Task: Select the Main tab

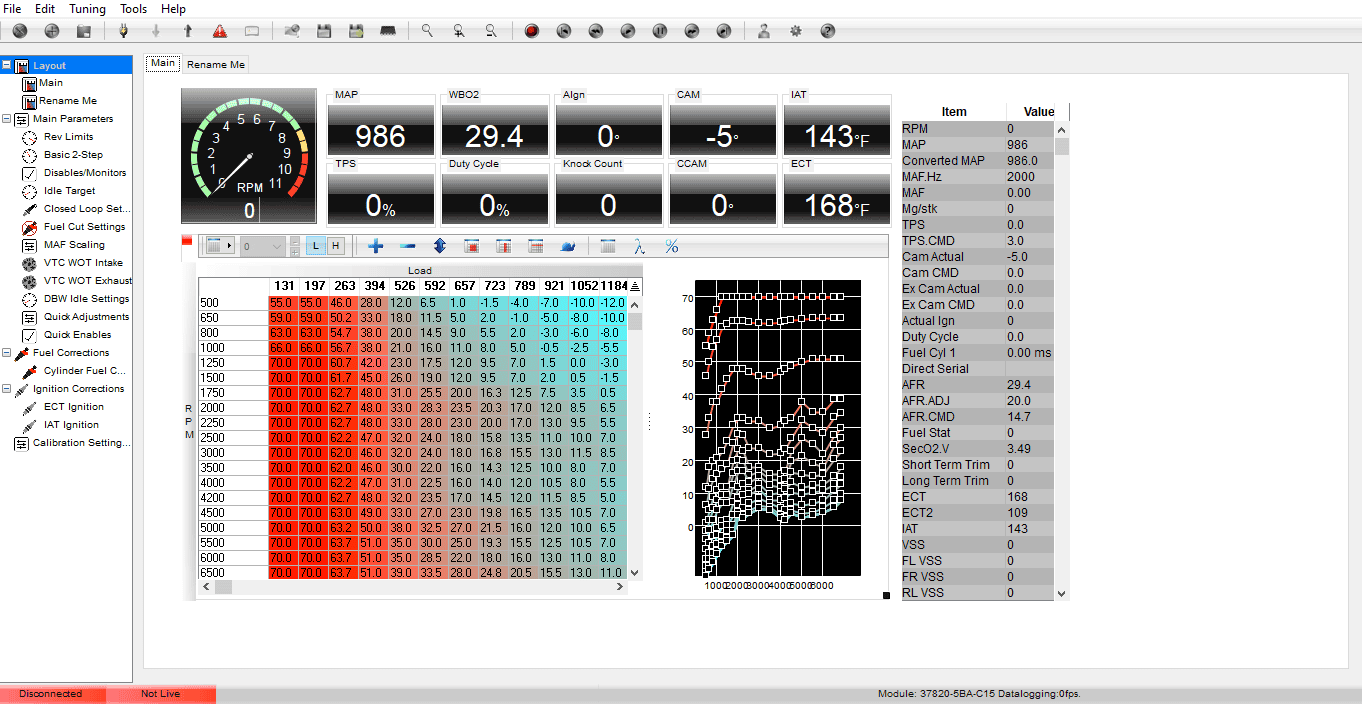Action: [x=163, y=63]
